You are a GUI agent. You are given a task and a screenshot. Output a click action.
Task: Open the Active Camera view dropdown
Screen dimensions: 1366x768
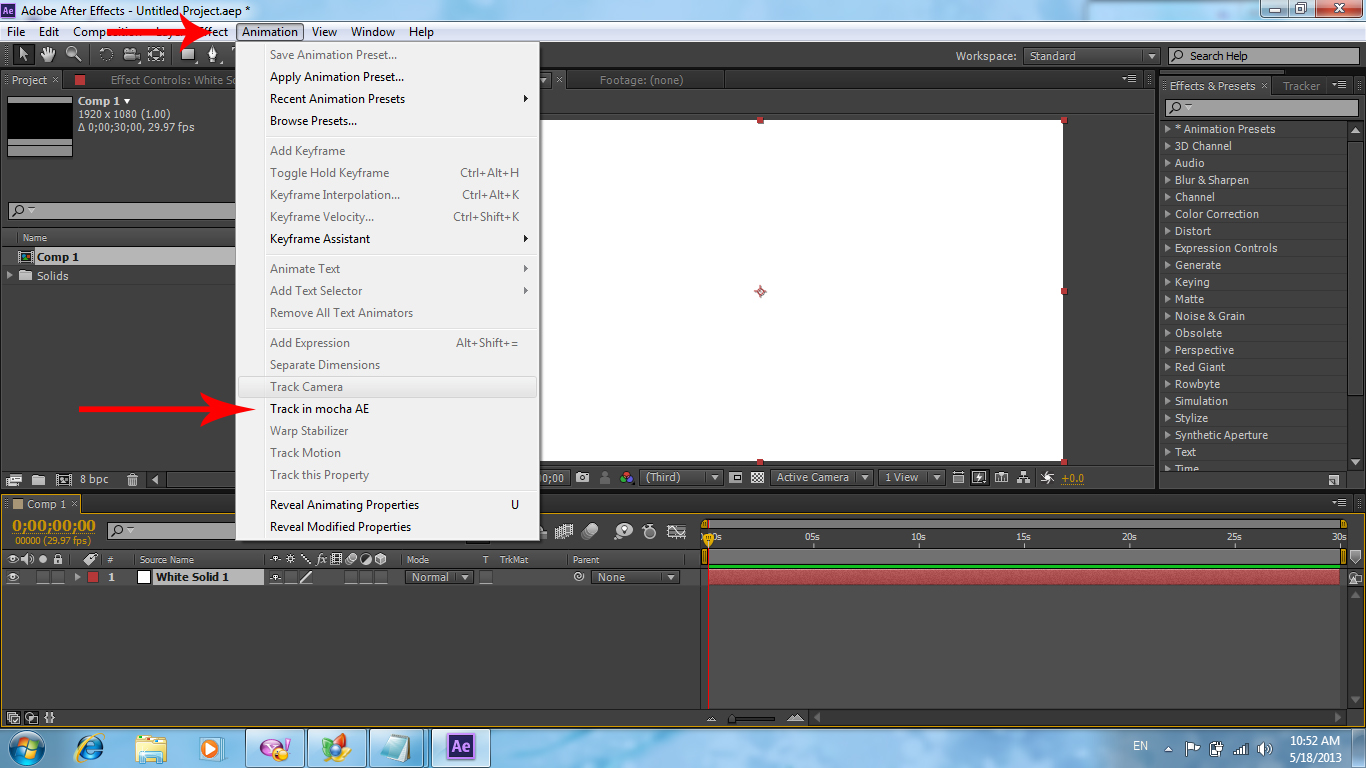click(x=822, y=478)
